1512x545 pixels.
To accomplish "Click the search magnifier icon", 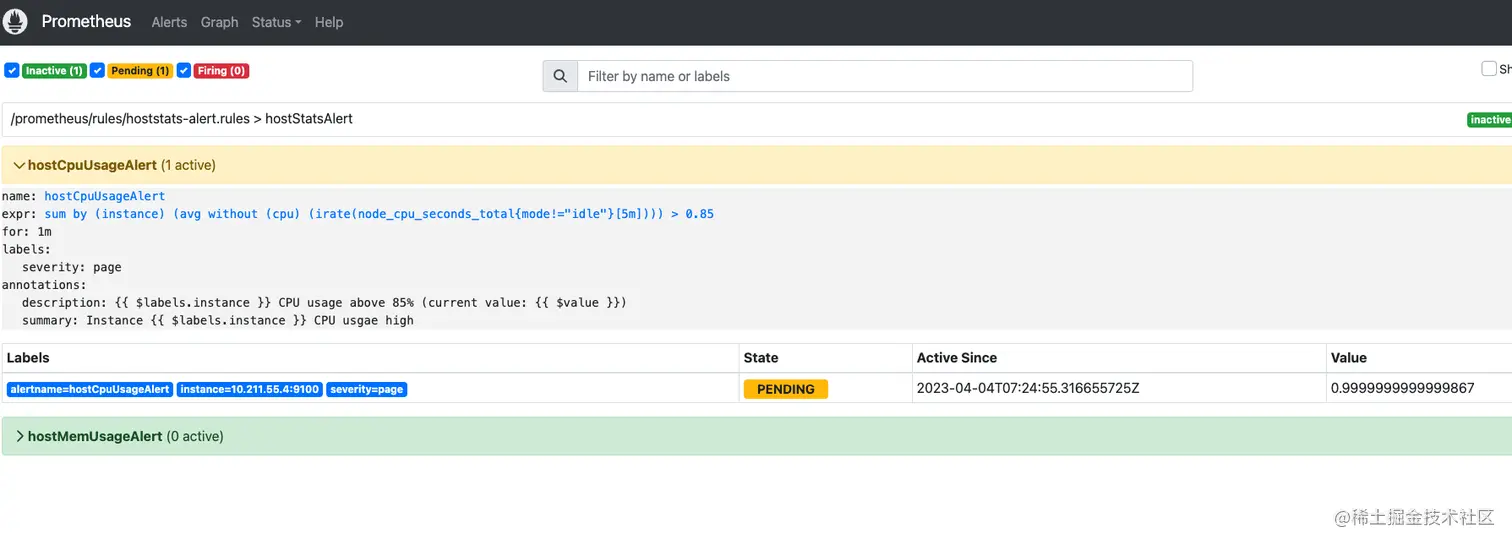I will pos(560,76).
